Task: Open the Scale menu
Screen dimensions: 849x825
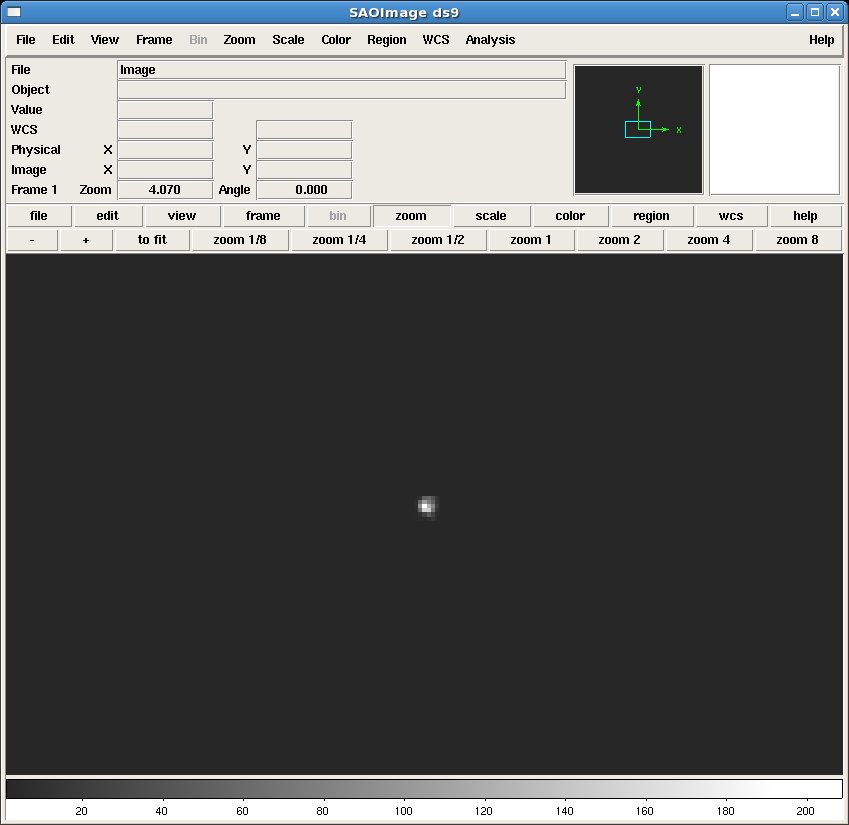Action: (288, 40)
